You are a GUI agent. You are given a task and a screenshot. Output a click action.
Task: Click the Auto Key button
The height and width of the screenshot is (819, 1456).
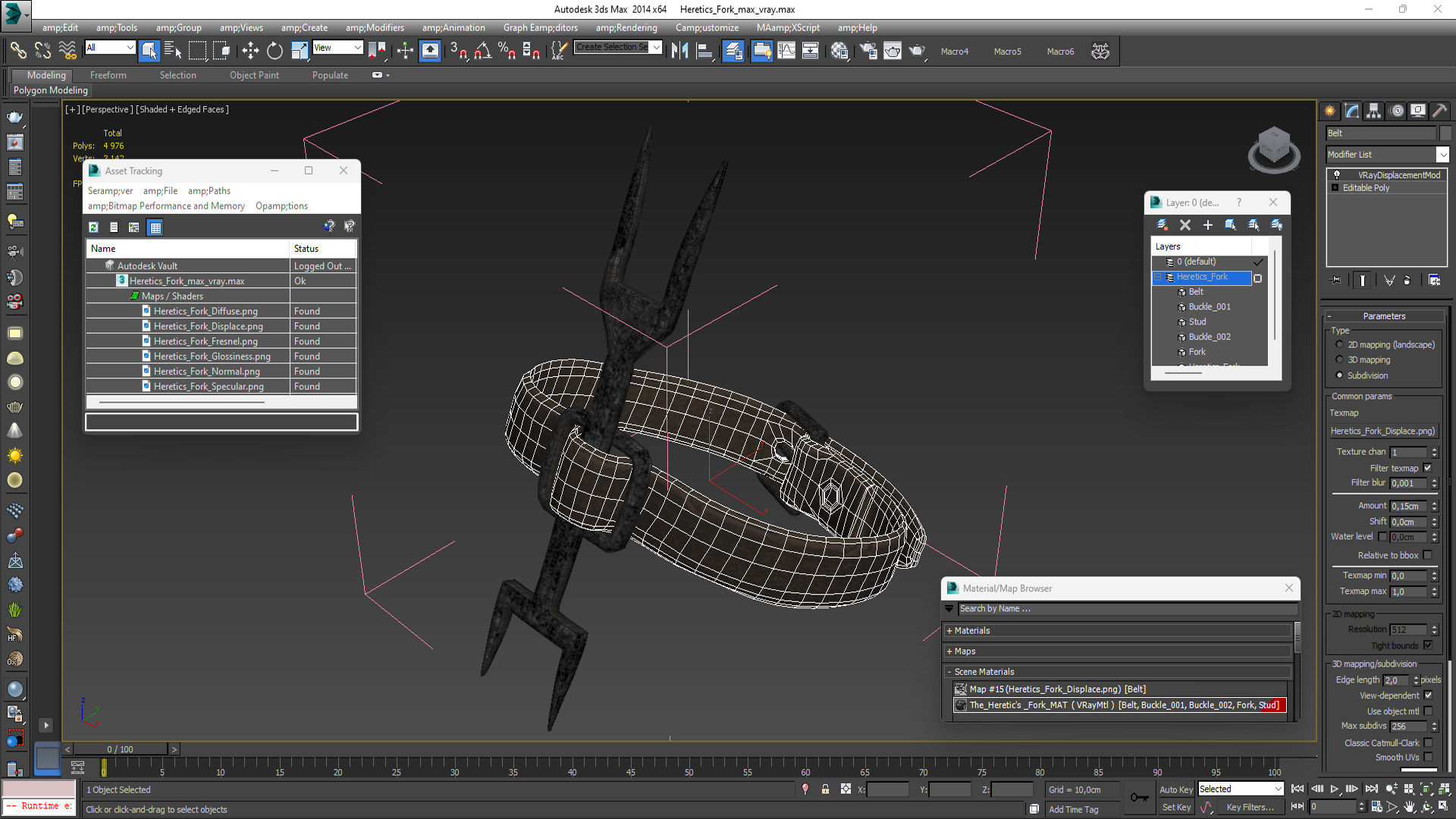[x=1175, y=789]
